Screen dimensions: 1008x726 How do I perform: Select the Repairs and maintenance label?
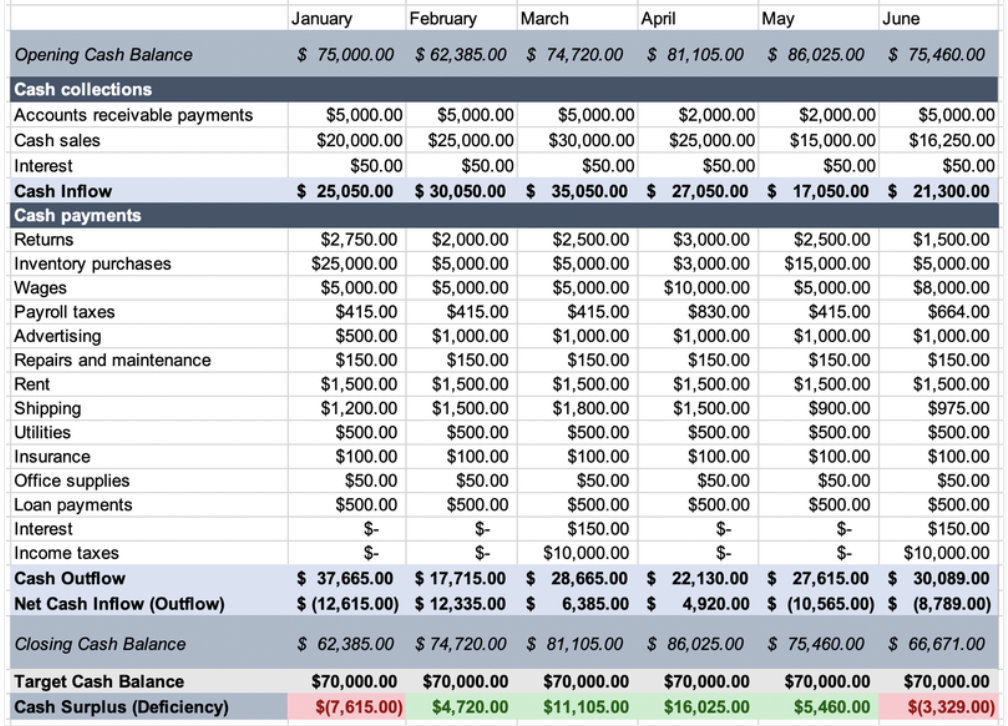[x=112, y=360]
